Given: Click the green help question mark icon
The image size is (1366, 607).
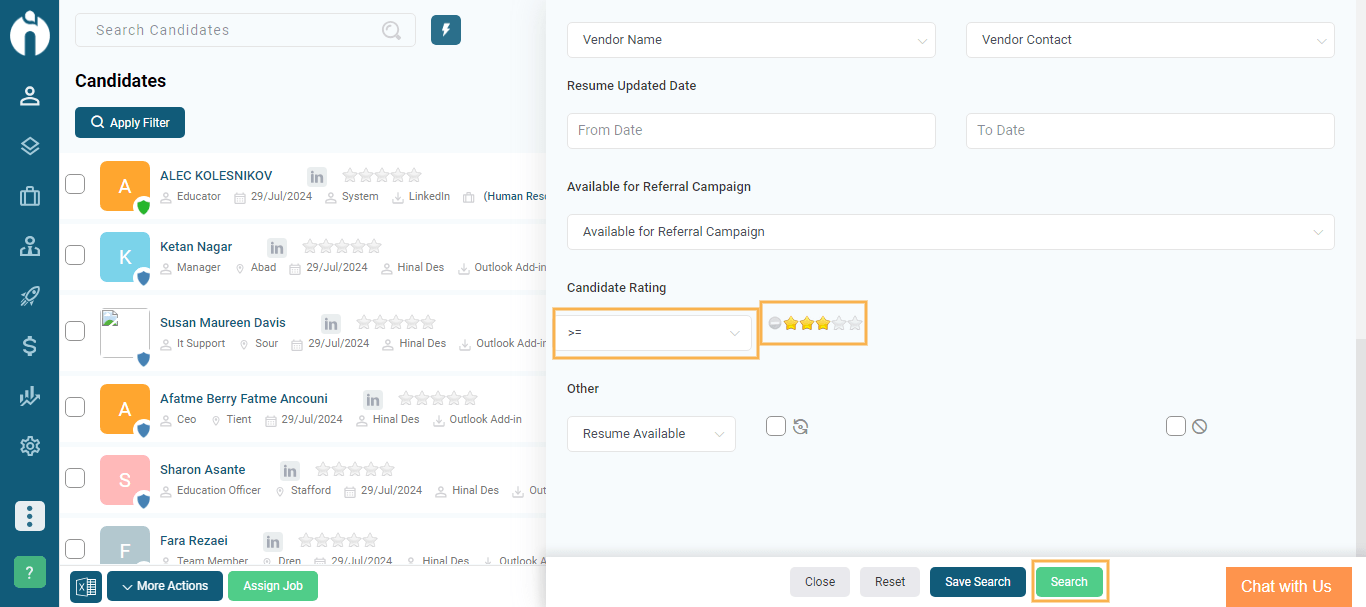Looking at the screenshot, I should click(30, 572).
